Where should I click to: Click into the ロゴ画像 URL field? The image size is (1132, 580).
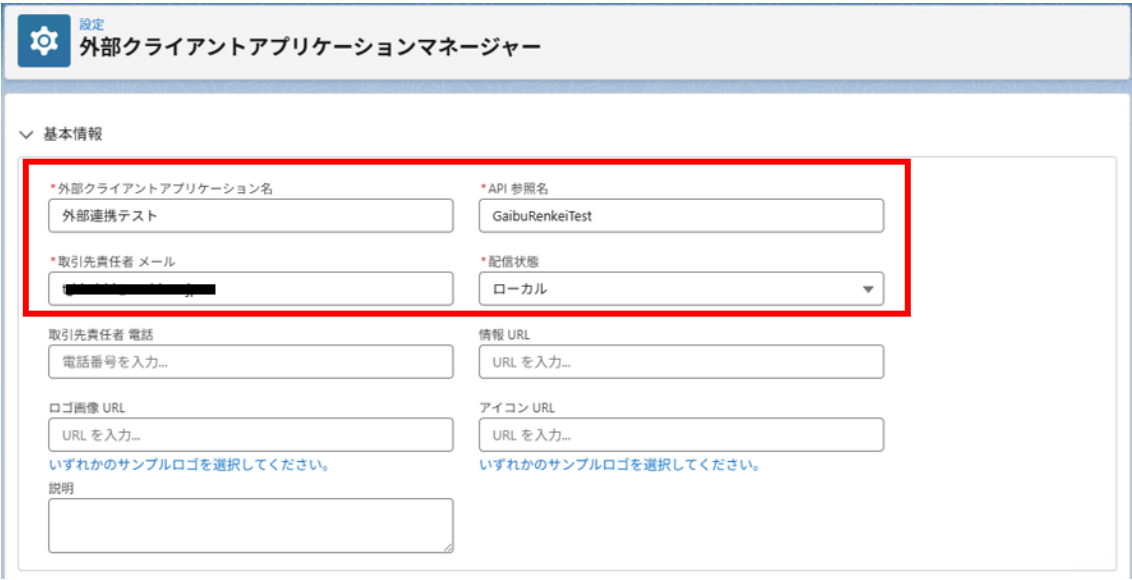(251, 435)
